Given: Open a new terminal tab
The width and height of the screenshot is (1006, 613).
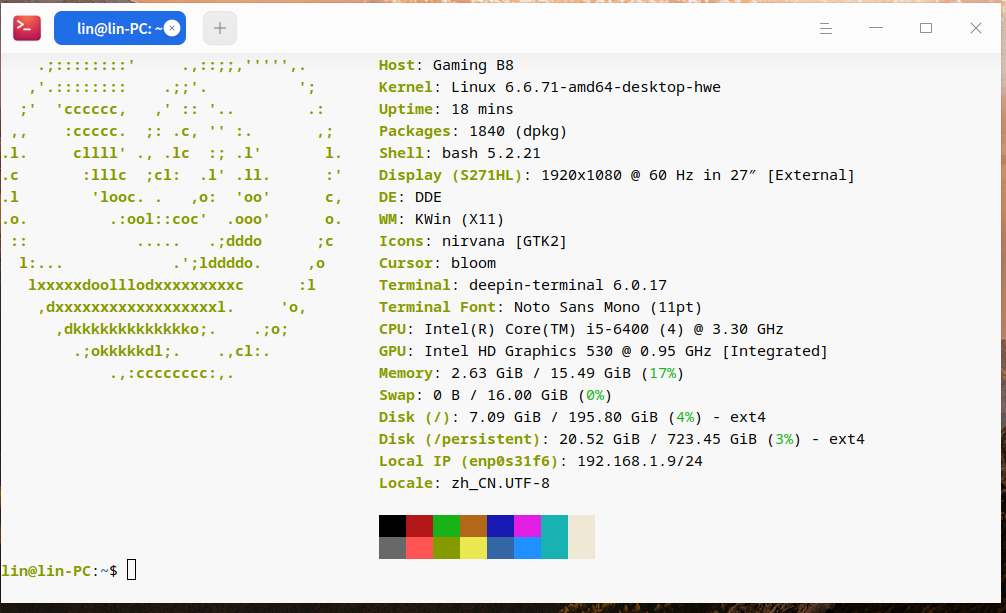Looking at the screenshot, I should coord(220,28).
